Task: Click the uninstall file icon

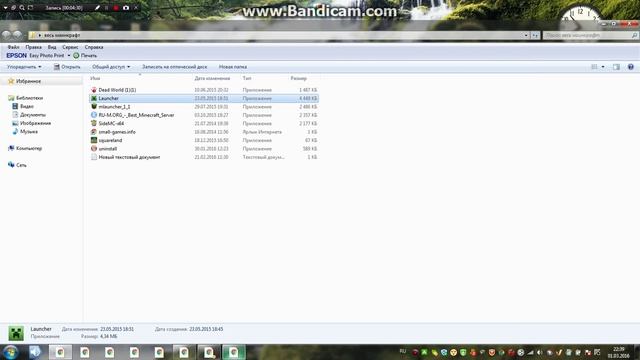Action: [94, 149]
